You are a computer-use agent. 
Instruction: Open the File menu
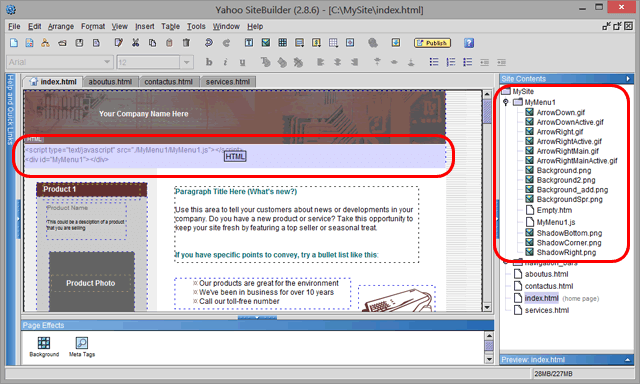coord(14,27)
